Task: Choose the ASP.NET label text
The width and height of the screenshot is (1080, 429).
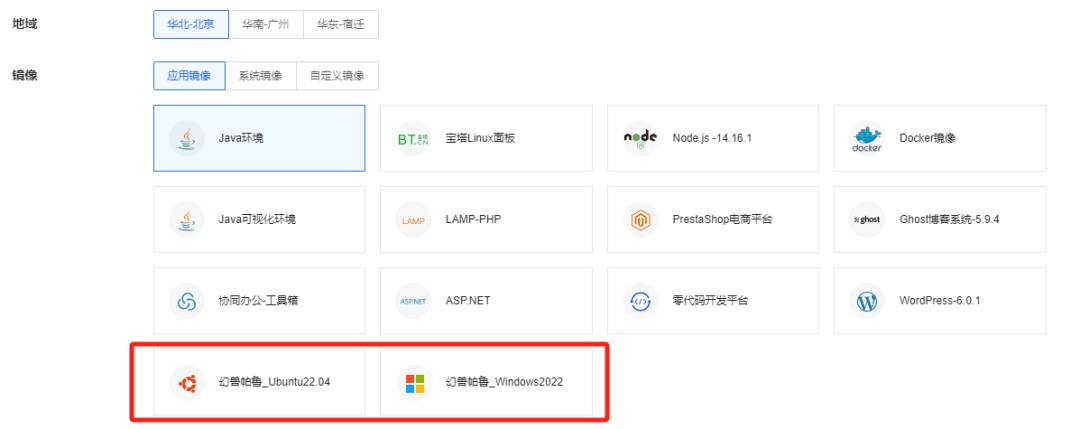Action: [468, 301]
